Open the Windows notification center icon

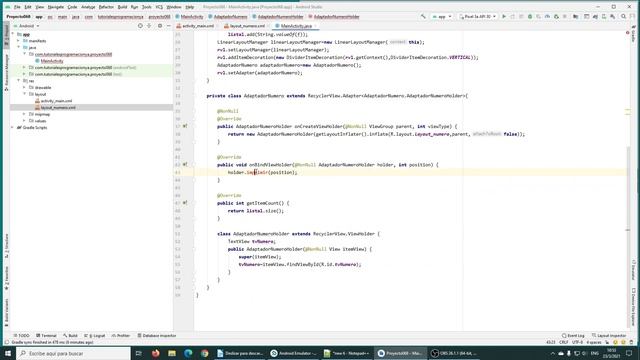pyautogui.click(x=629, y=353)
